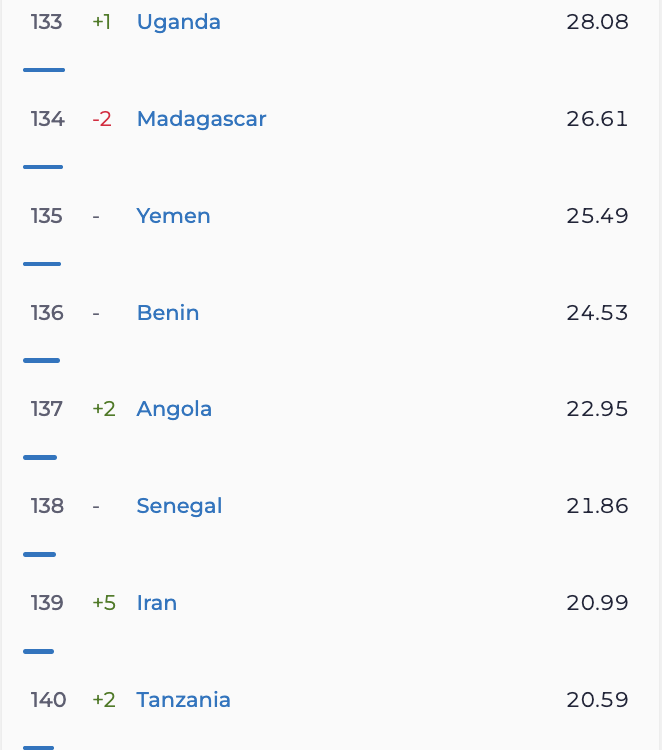662x750 pixels.
Task: Click rank number 135
Action: tap(47, 216)
